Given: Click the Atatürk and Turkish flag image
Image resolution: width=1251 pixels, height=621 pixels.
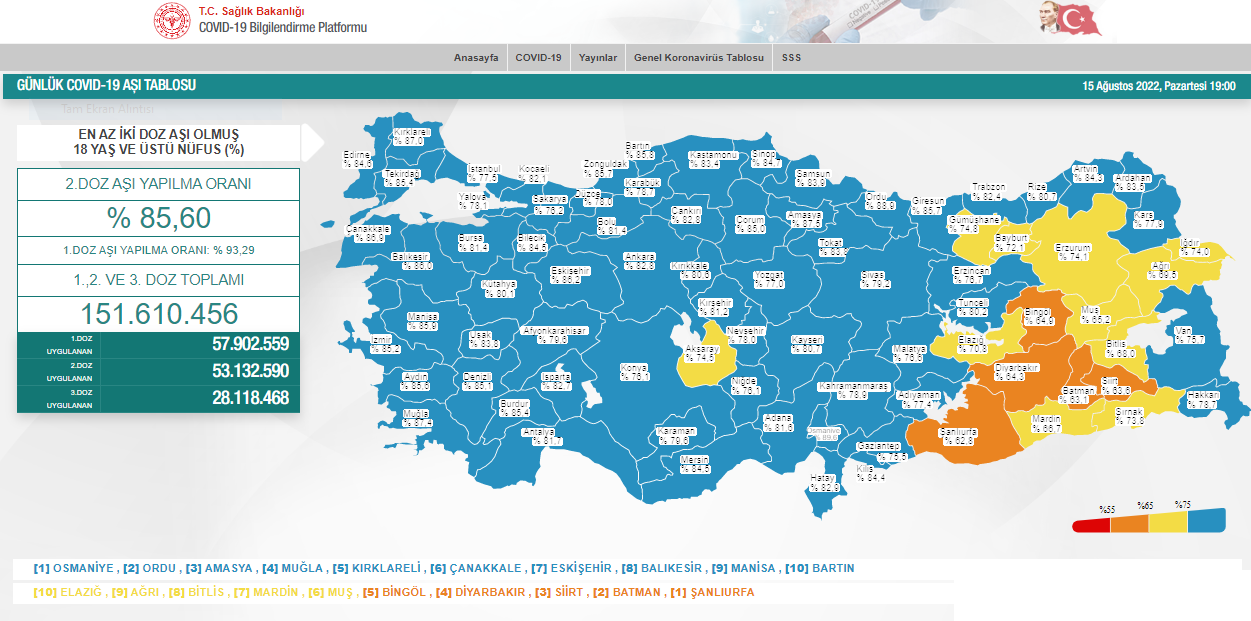Looking at the screenshot, I should [1071, 19].
